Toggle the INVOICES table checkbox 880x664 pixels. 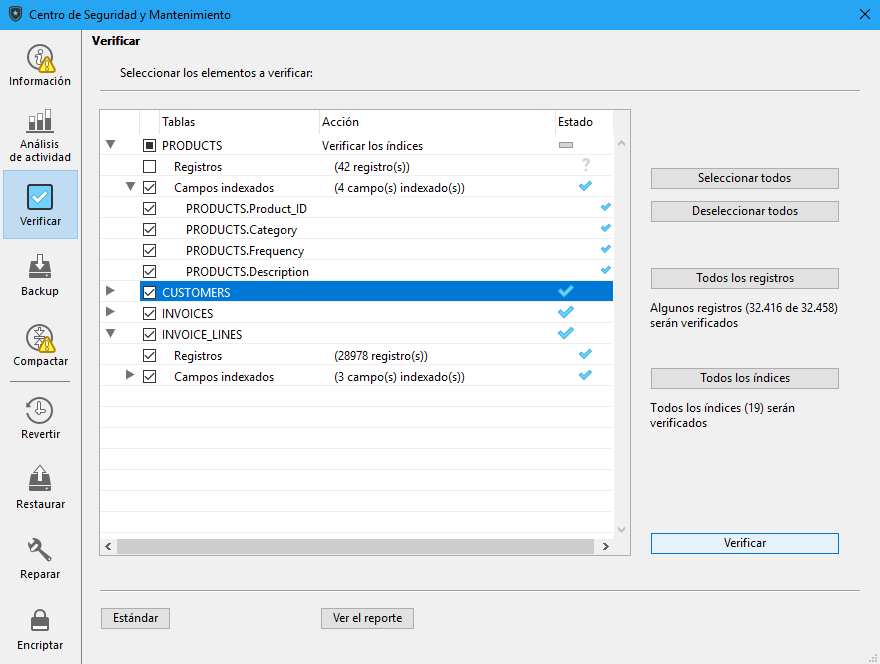[x=150, y=314]
